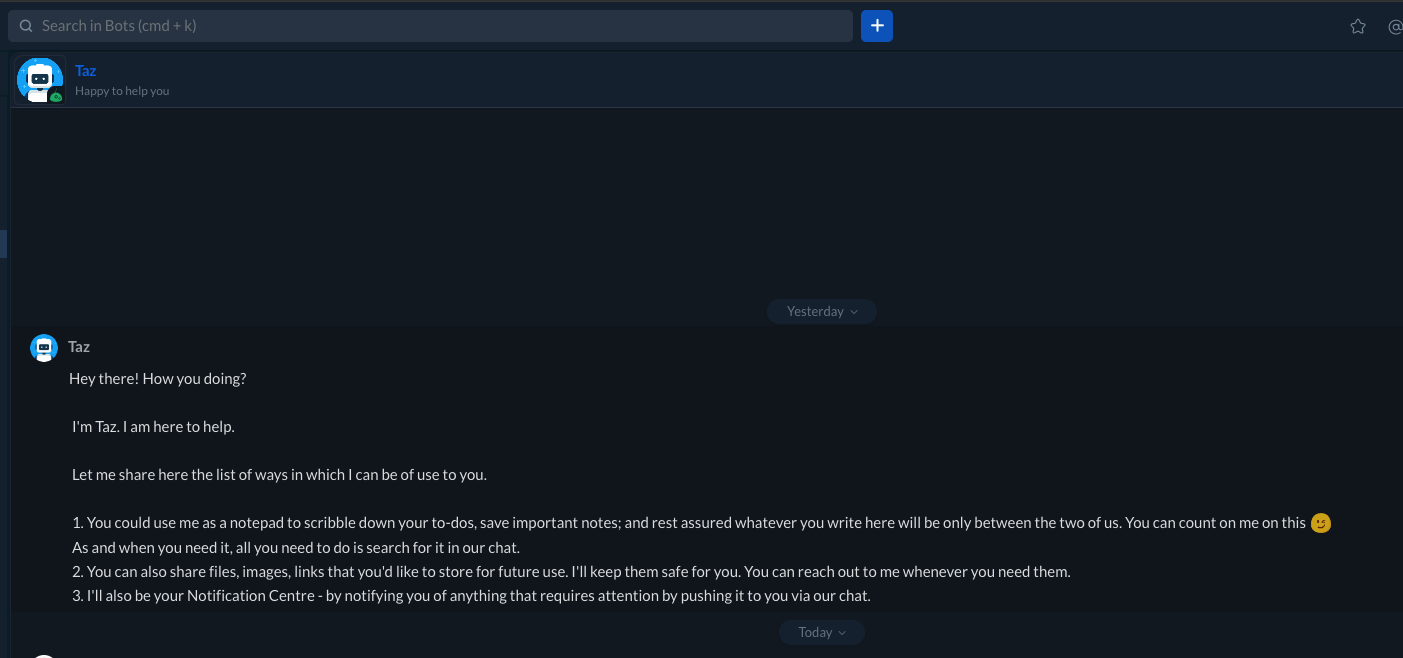Viewport: 1403px width, 658px height.
Task: Open the Taz name link in header
Action: click(86, 71)
